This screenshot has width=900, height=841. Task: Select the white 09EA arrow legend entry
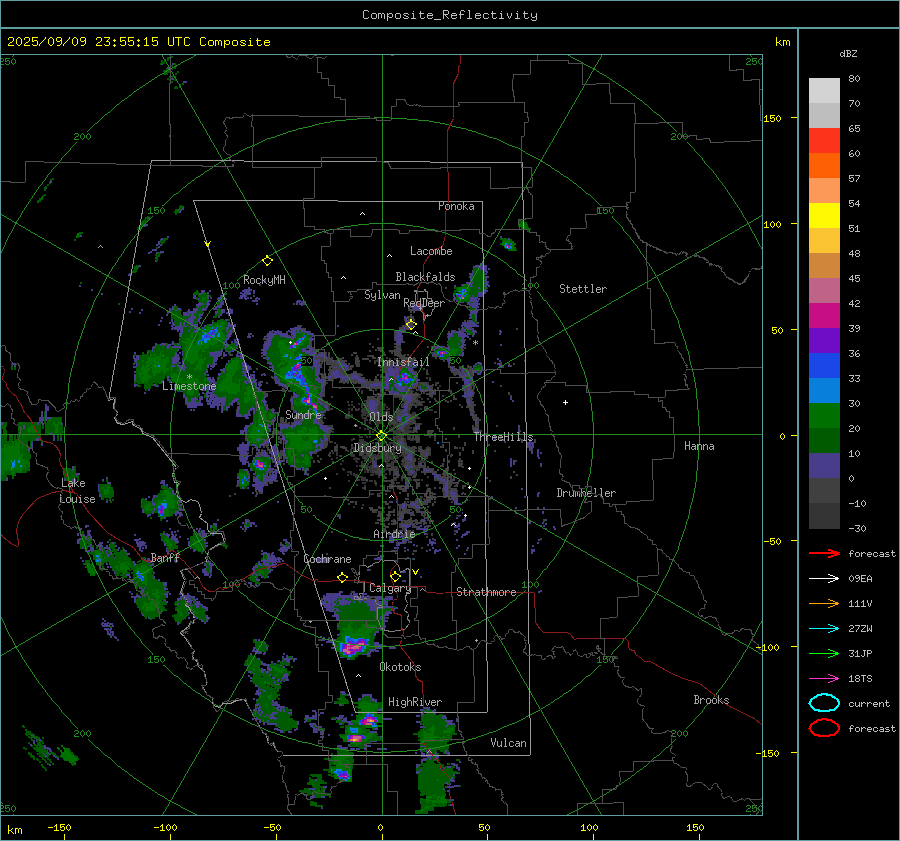[824, 579]
